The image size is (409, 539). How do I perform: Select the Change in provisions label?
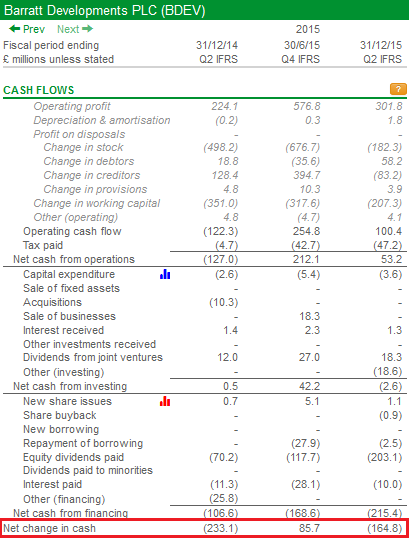pos(95,189)
